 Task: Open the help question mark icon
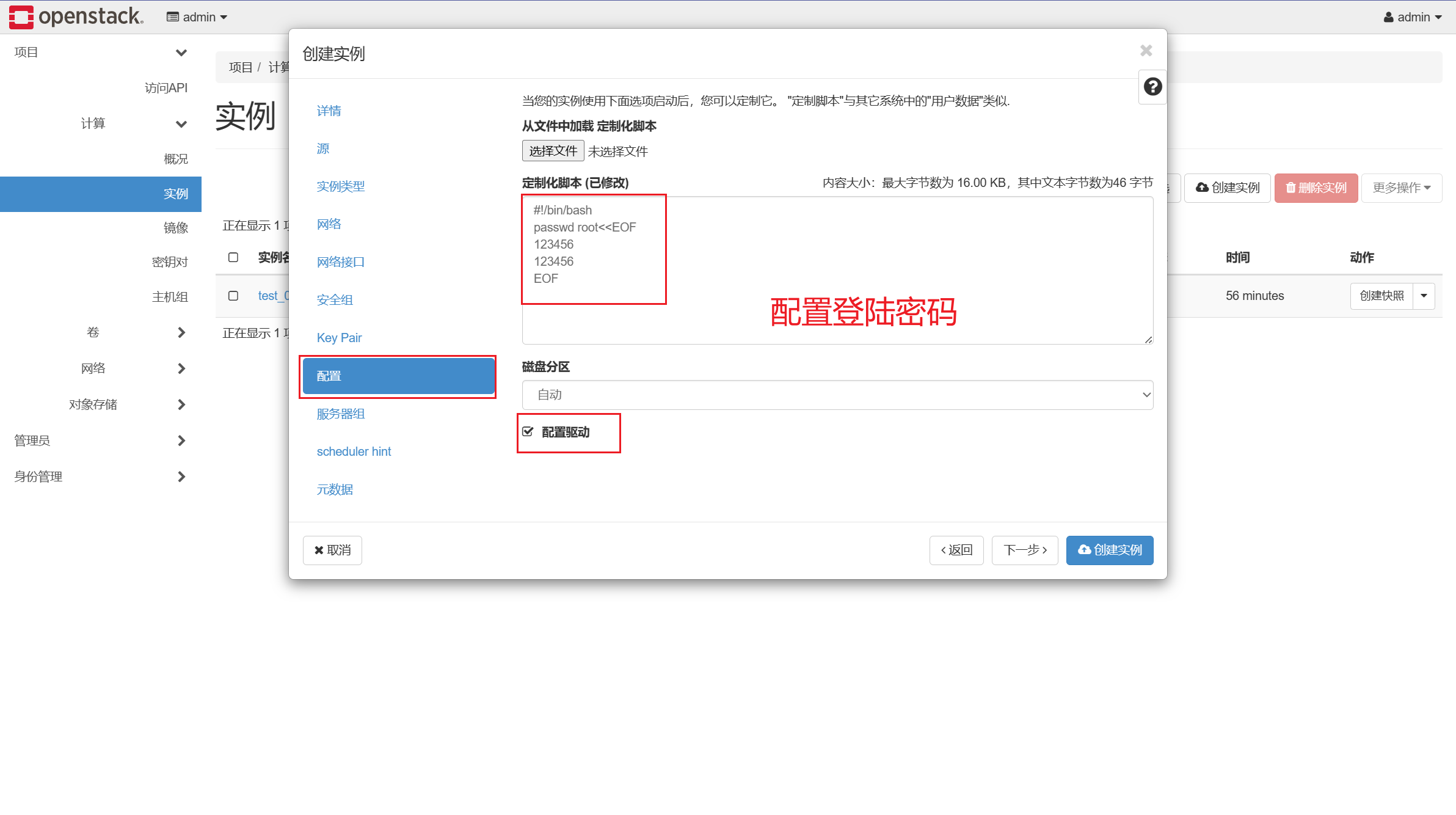(1152, 87)
